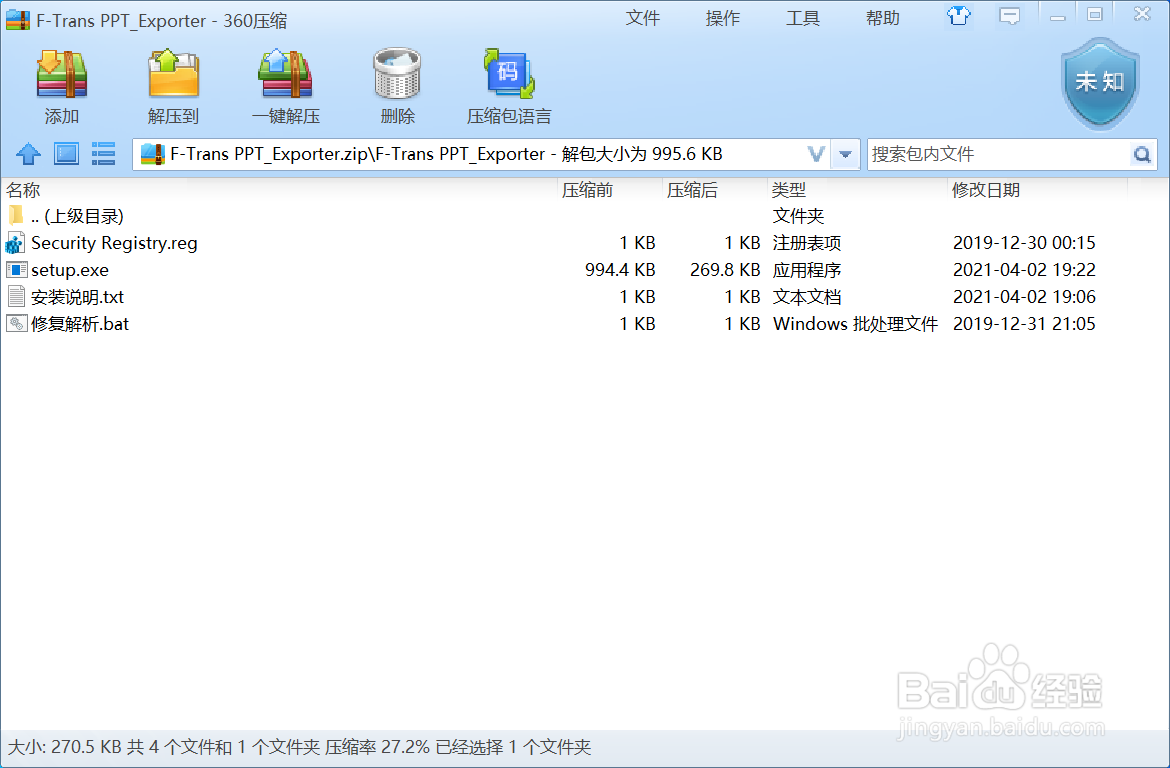Click the 269.8 KB compressed size cell
This screenshot has height=768, width=1170.
pos(725,270)
